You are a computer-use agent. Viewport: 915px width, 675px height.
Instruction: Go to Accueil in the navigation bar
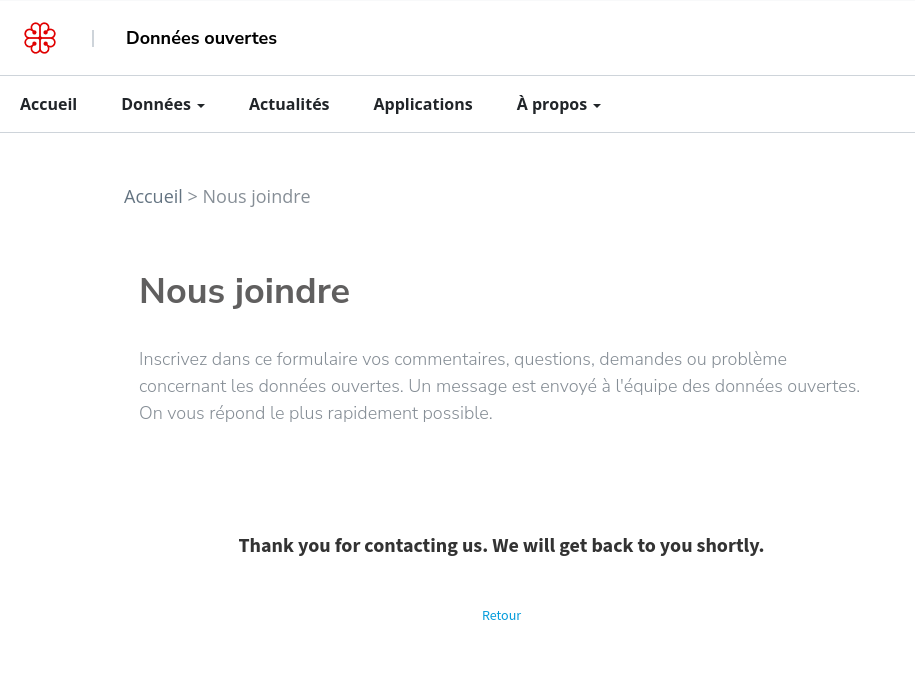pyautogui.click(x=48, y=104)
